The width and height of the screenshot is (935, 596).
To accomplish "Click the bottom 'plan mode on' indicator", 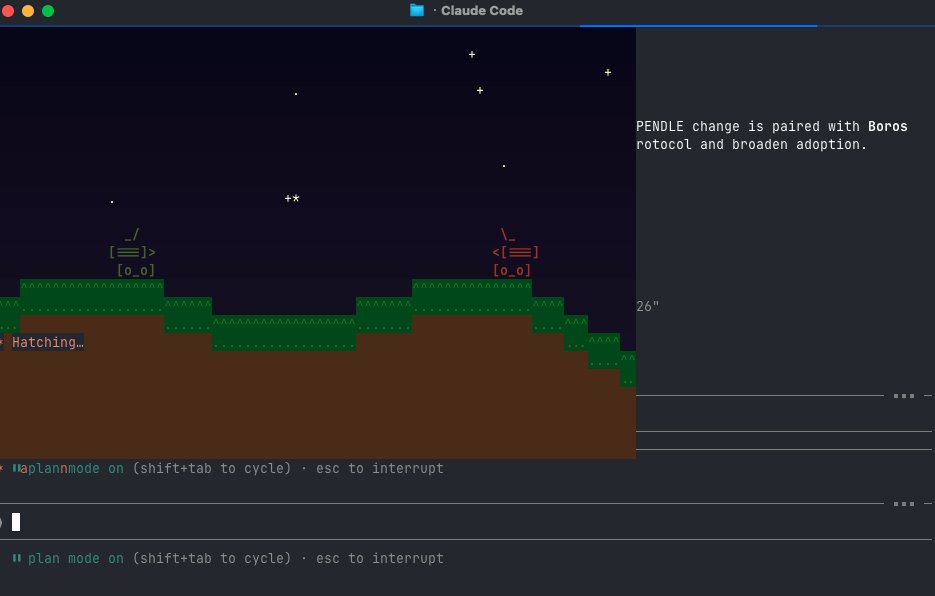I will (x=76, y=558).
